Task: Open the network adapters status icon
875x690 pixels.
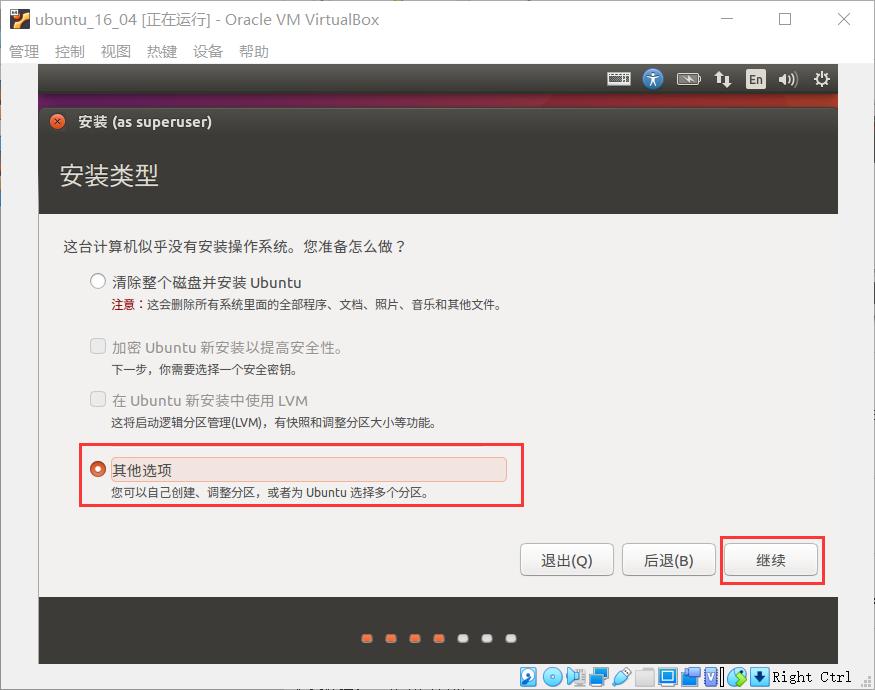Action: 599,677
